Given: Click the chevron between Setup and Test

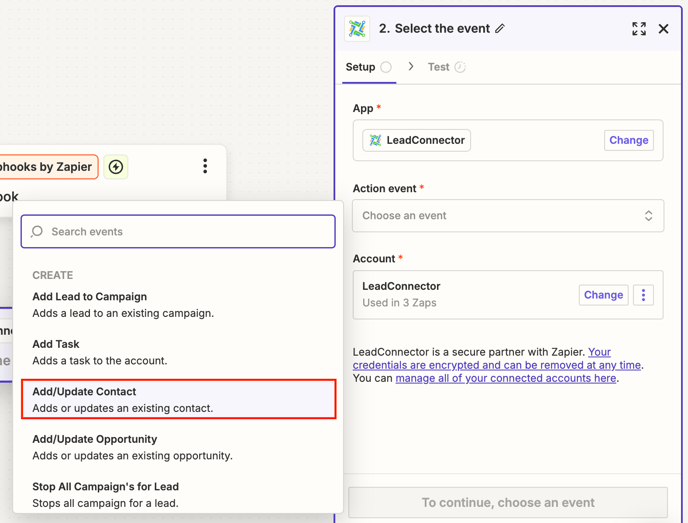Looking at the screenshot, I should tap(411, 67).
